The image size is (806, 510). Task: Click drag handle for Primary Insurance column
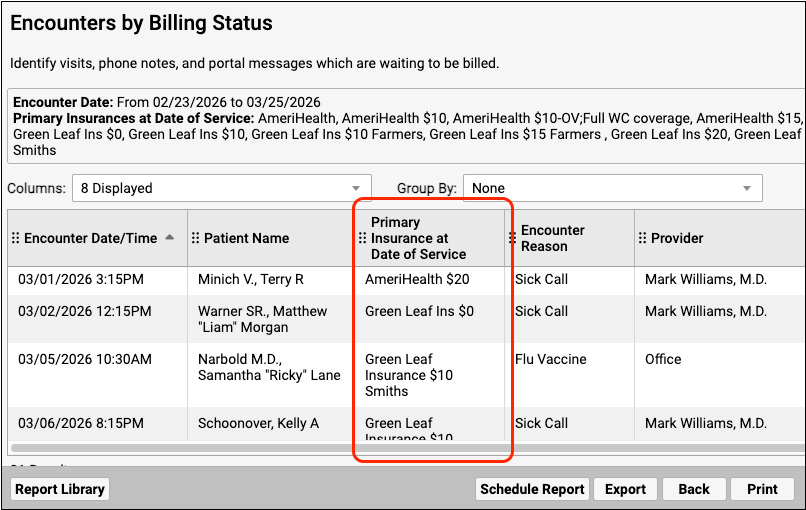[x=362, y=238]
